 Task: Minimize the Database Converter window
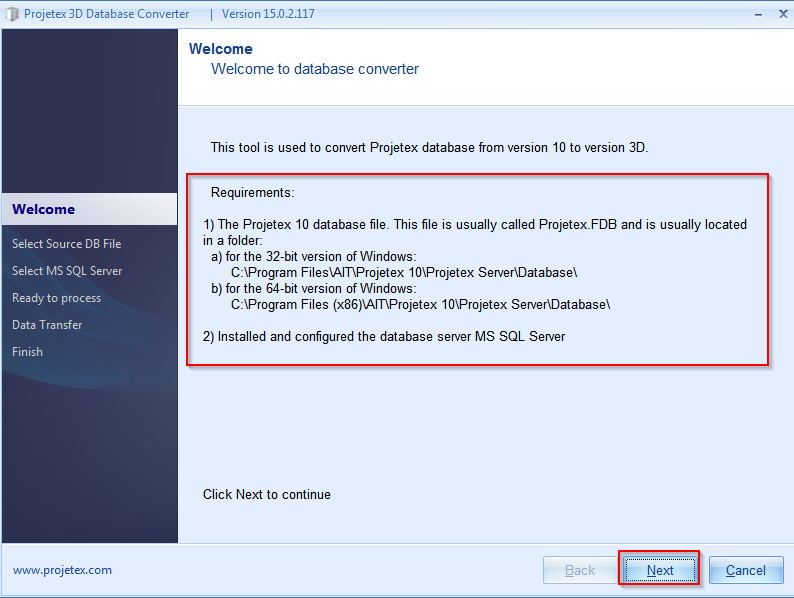click(x=758, y=14)
